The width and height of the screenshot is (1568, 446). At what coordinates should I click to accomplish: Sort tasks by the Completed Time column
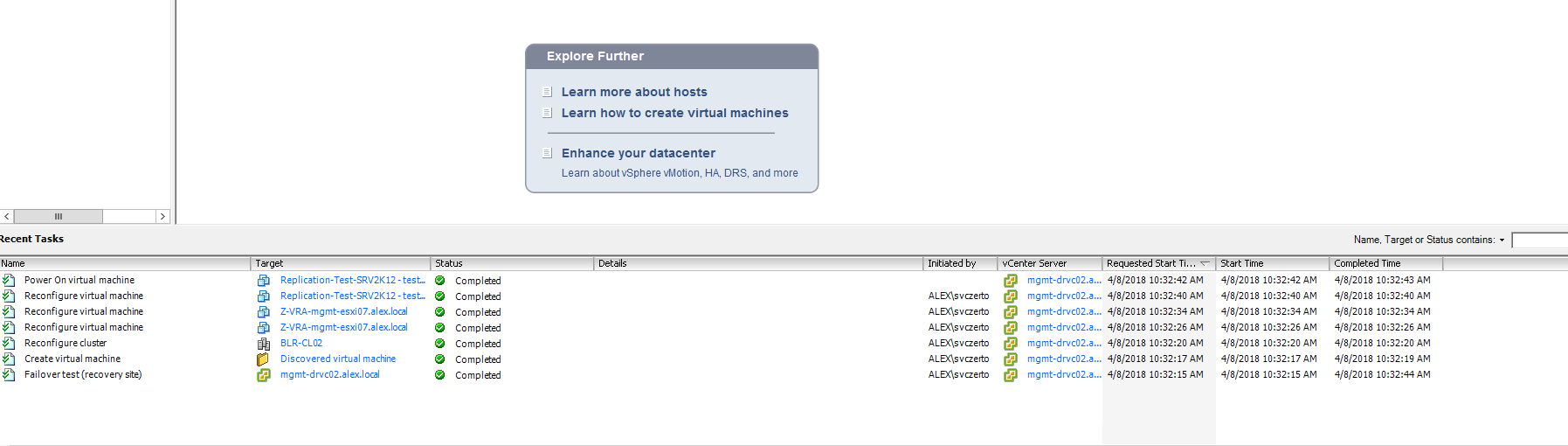[1385, 263]
